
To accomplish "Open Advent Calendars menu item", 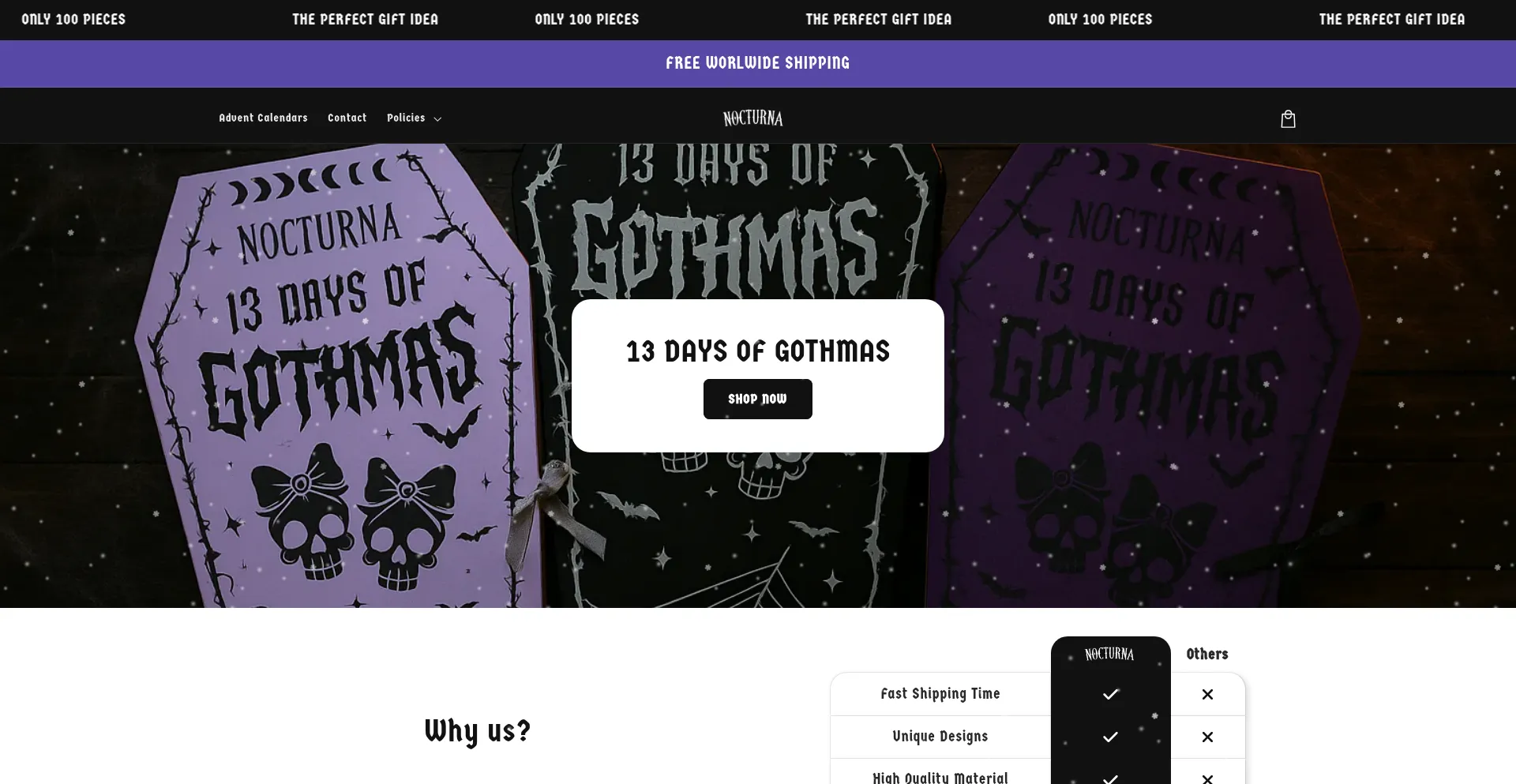I will coord(263,118).
